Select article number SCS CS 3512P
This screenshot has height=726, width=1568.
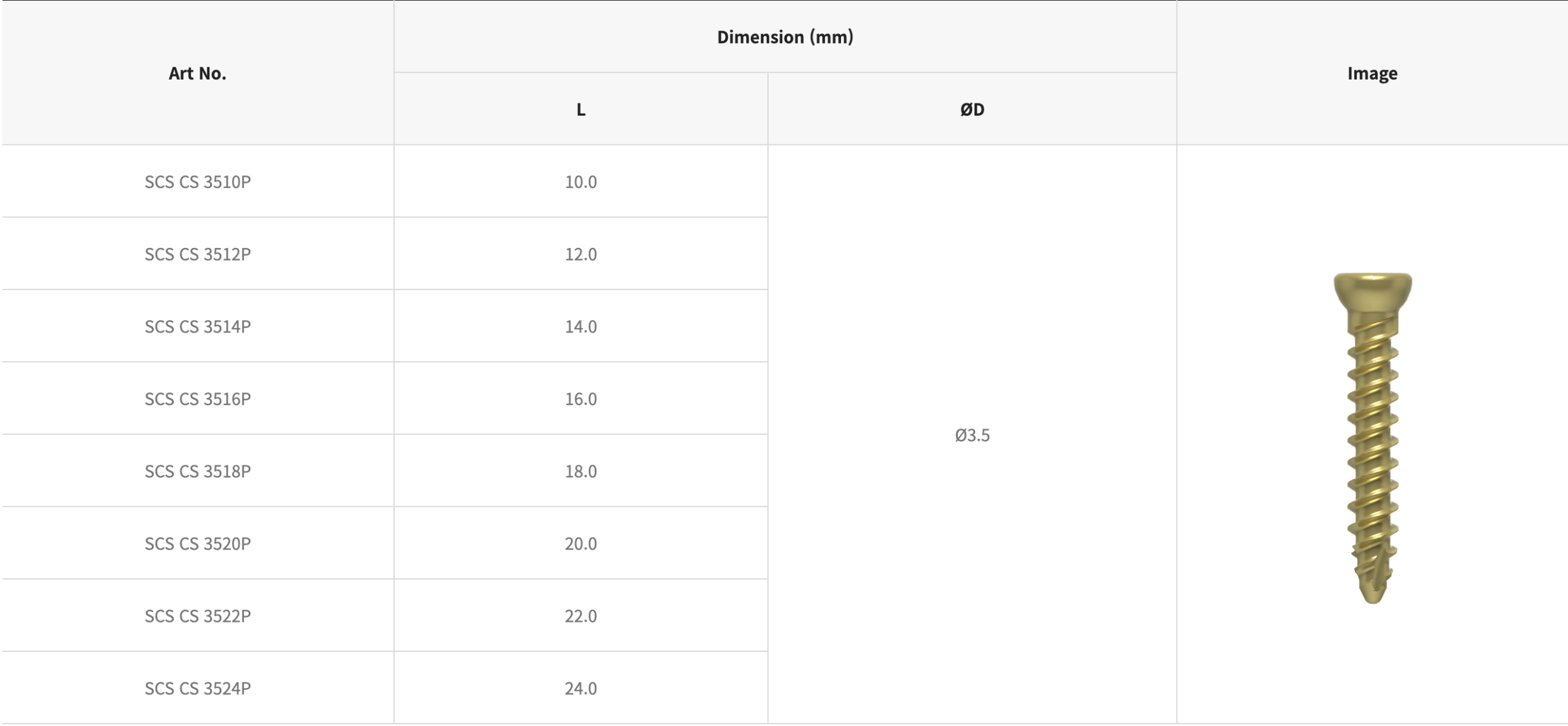click(x=197, y=254)
